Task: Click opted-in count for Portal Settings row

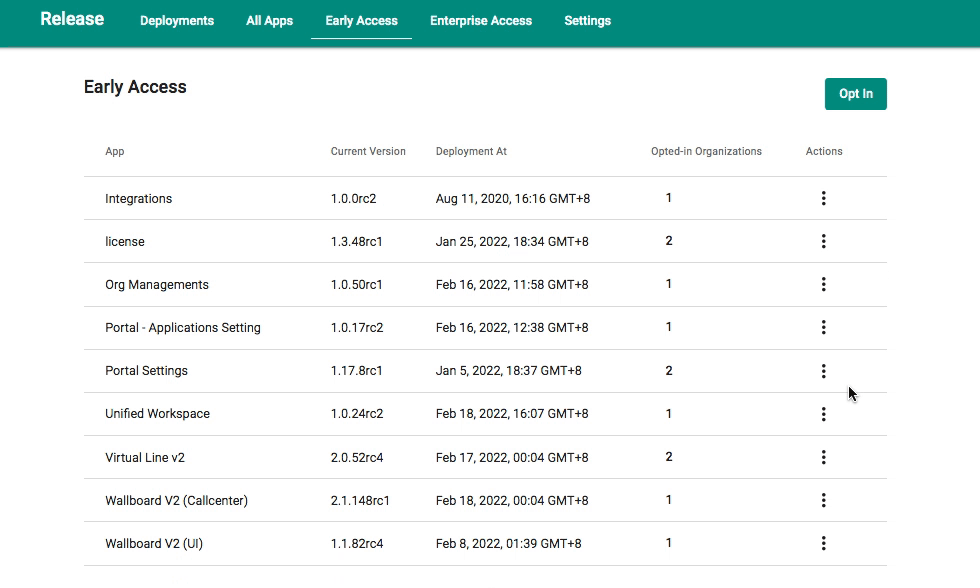Action: point(669,371)
